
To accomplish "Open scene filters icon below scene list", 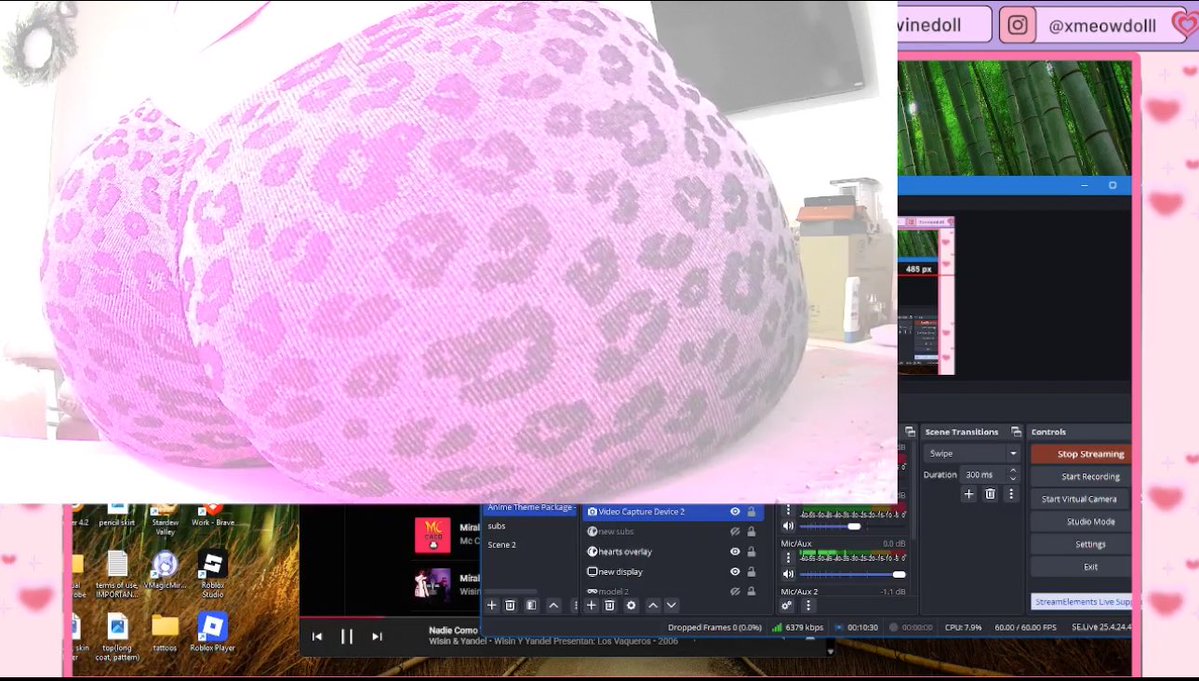I will coord(531,605).
